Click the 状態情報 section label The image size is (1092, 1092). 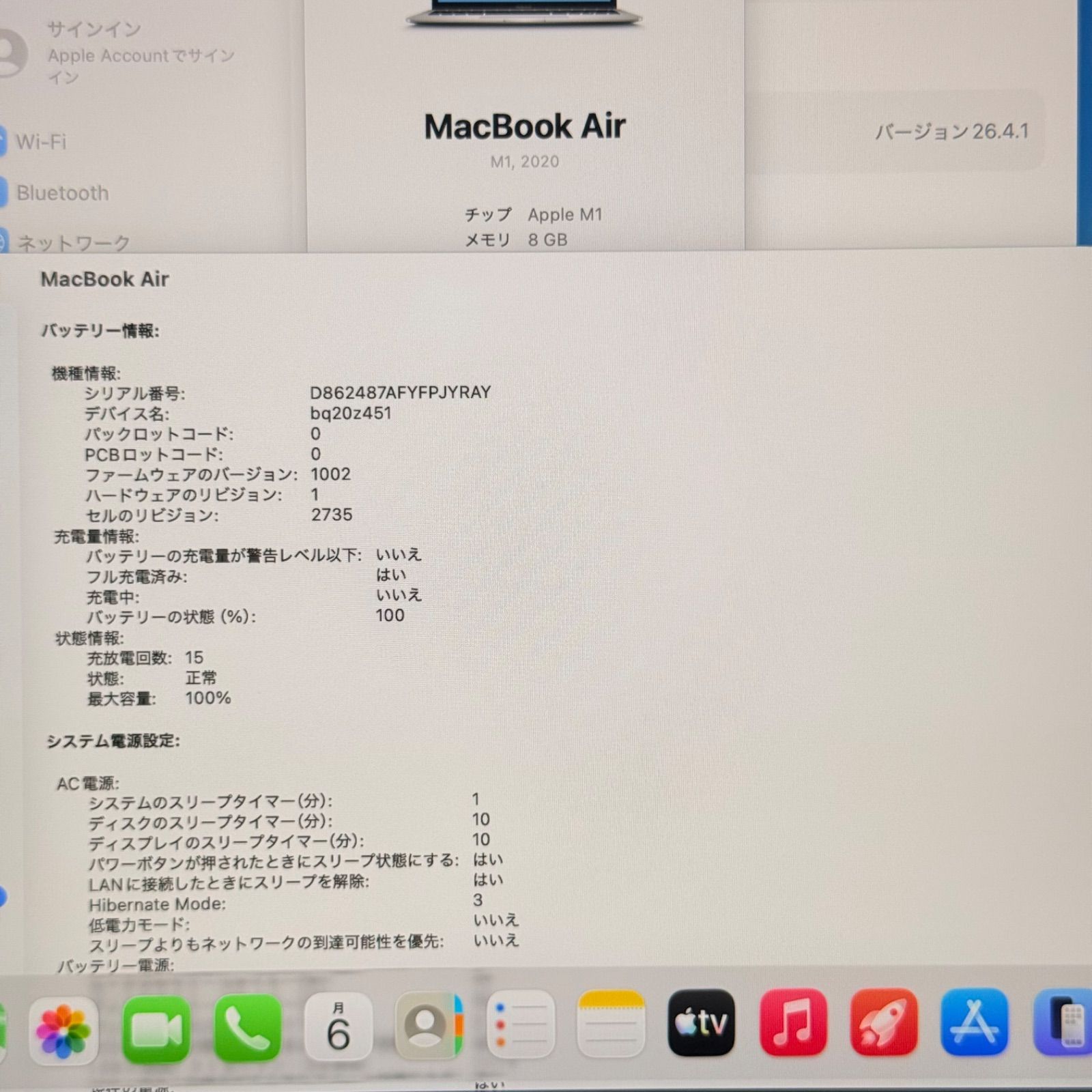coord(89,638)
